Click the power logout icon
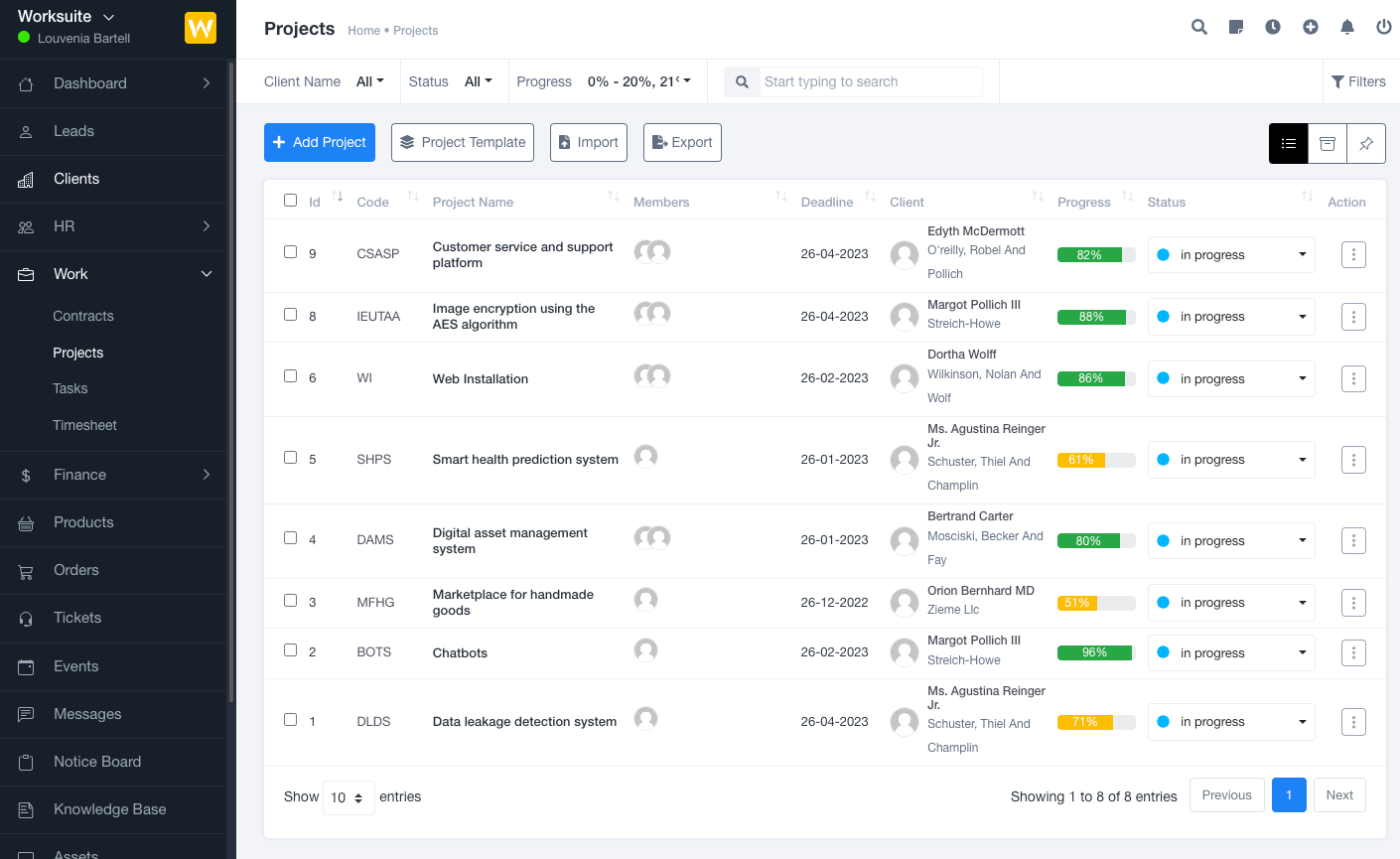 (1383, 27)
